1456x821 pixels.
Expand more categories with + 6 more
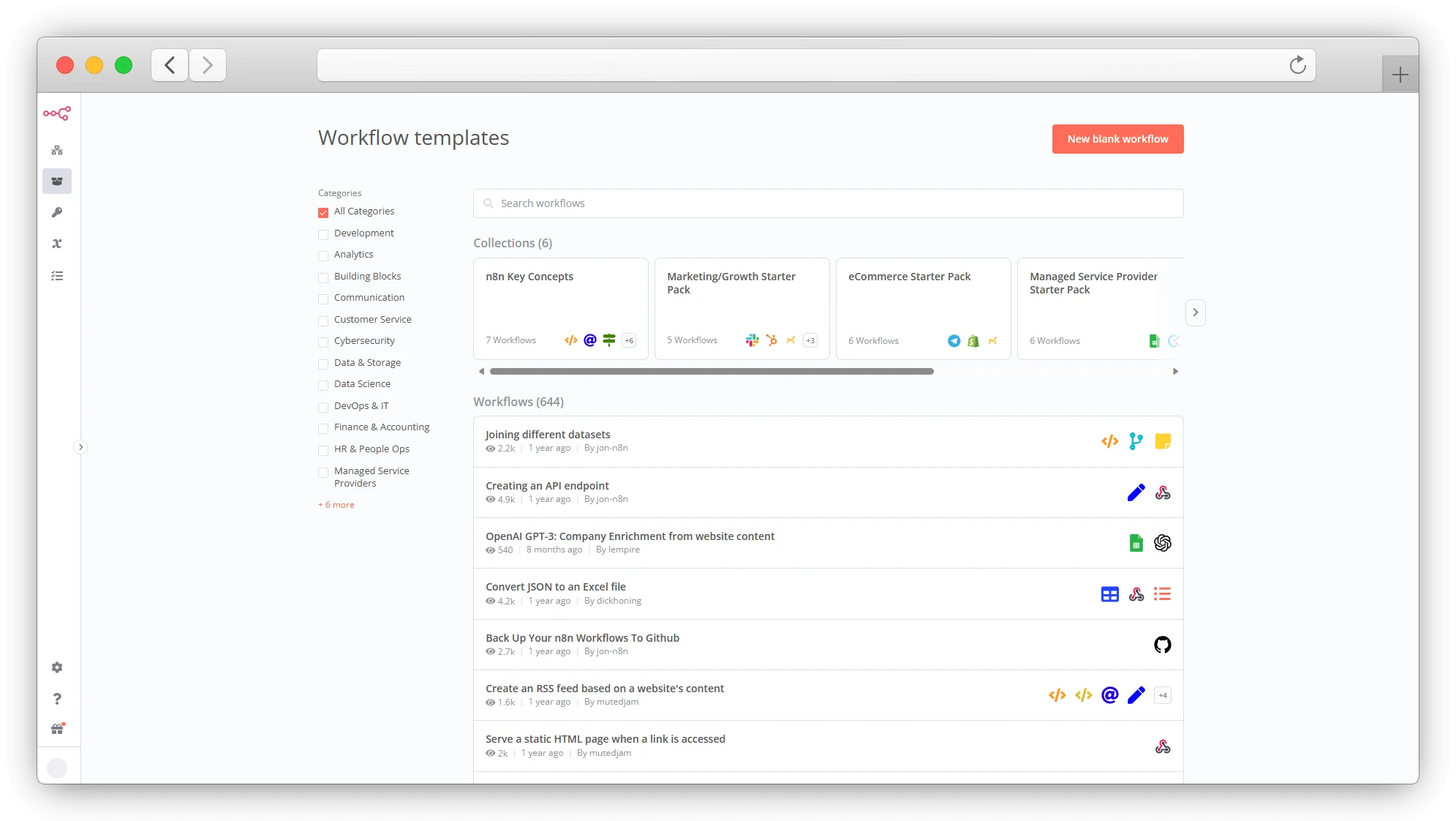(336, 504)
